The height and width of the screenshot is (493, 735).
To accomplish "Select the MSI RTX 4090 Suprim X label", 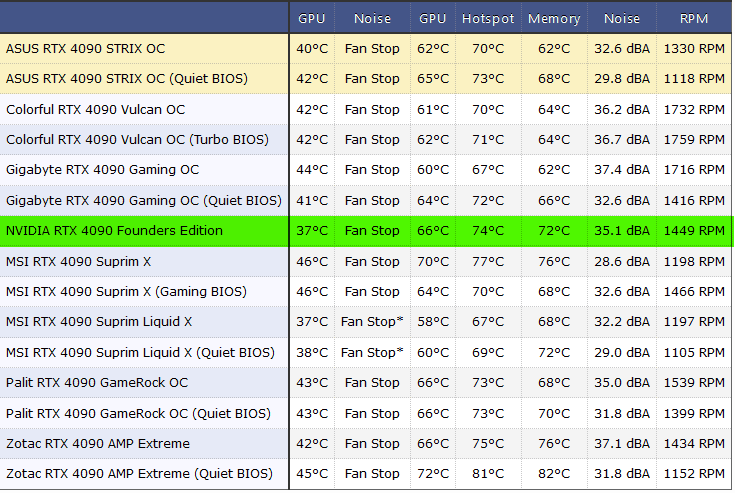I will [78, 261].
